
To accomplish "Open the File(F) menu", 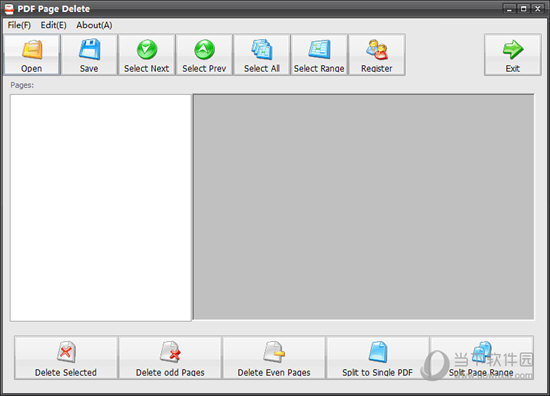I will pyautogui.click(x=19, y=25).
